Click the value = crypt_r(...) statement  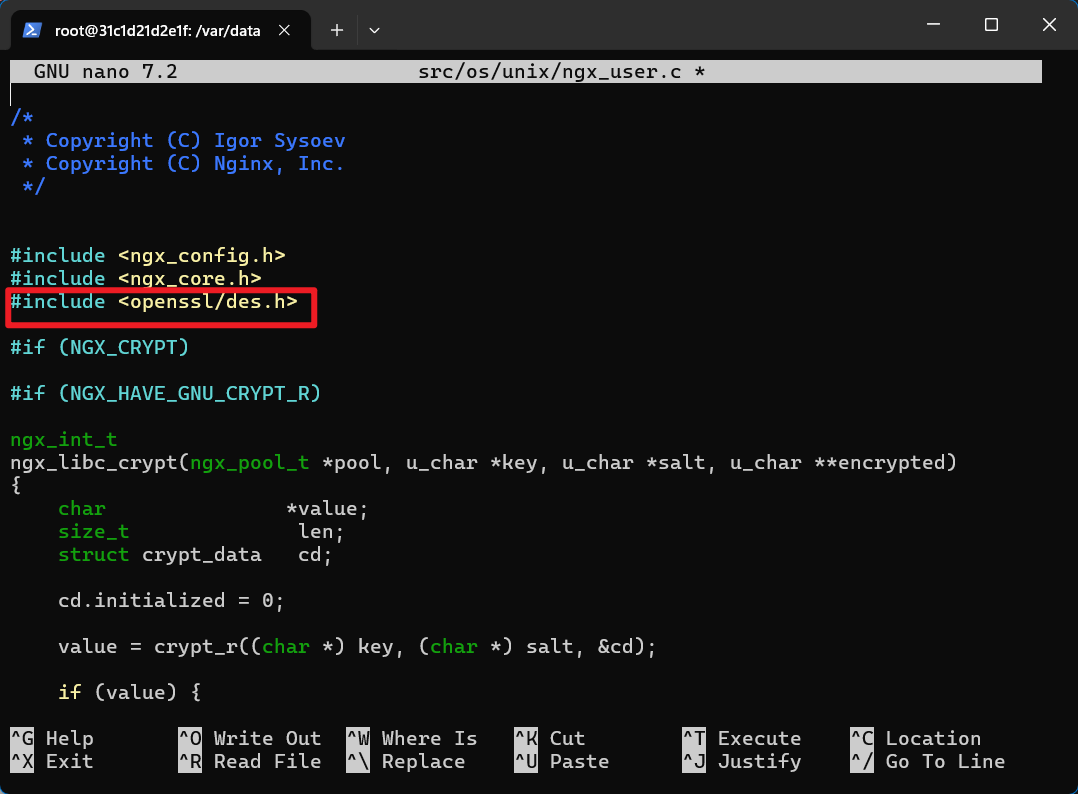point(358,647)
